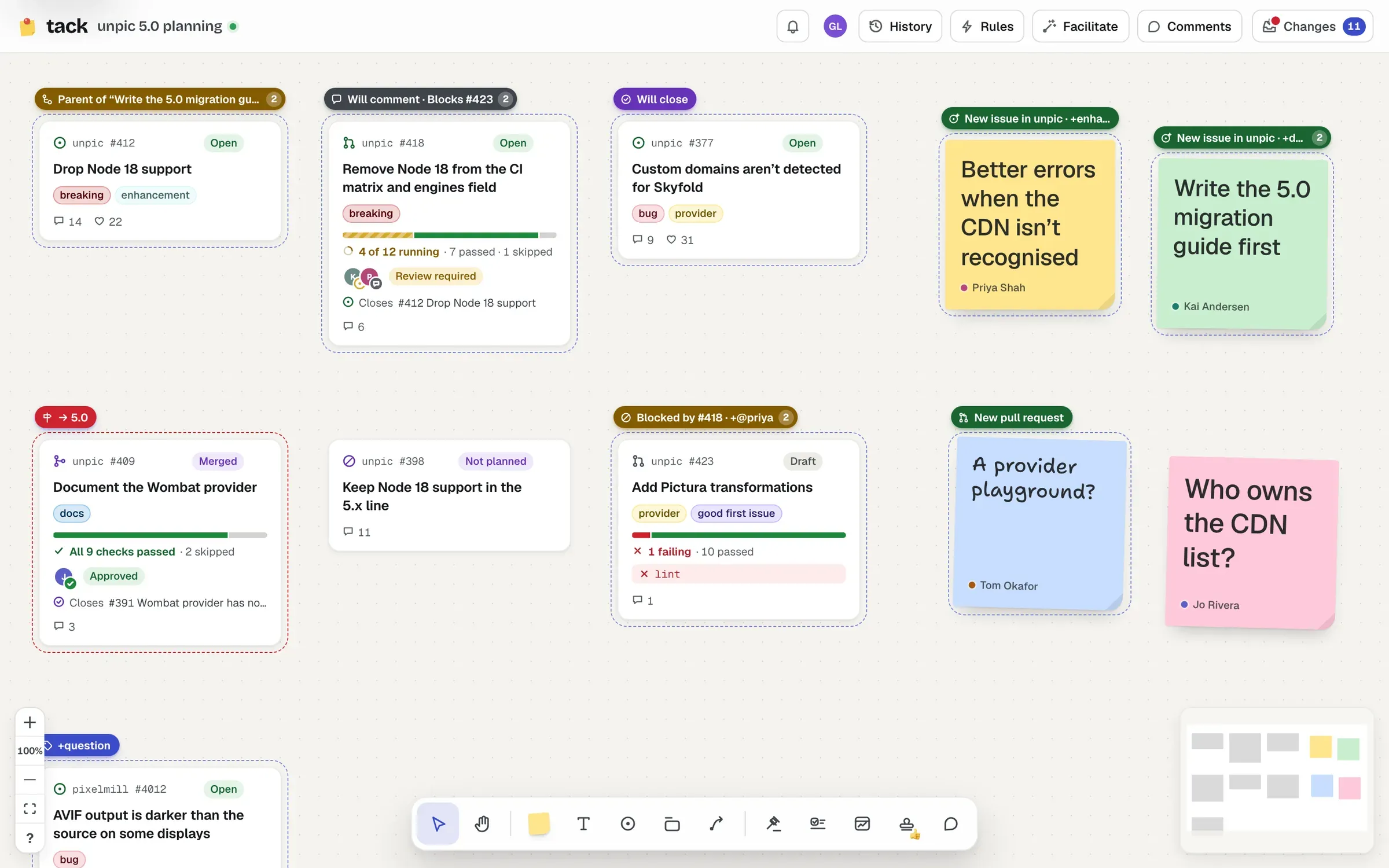Choose the connector arrow tool
The height and width of the screenshot is (868, 1389).
coord(716,823)
